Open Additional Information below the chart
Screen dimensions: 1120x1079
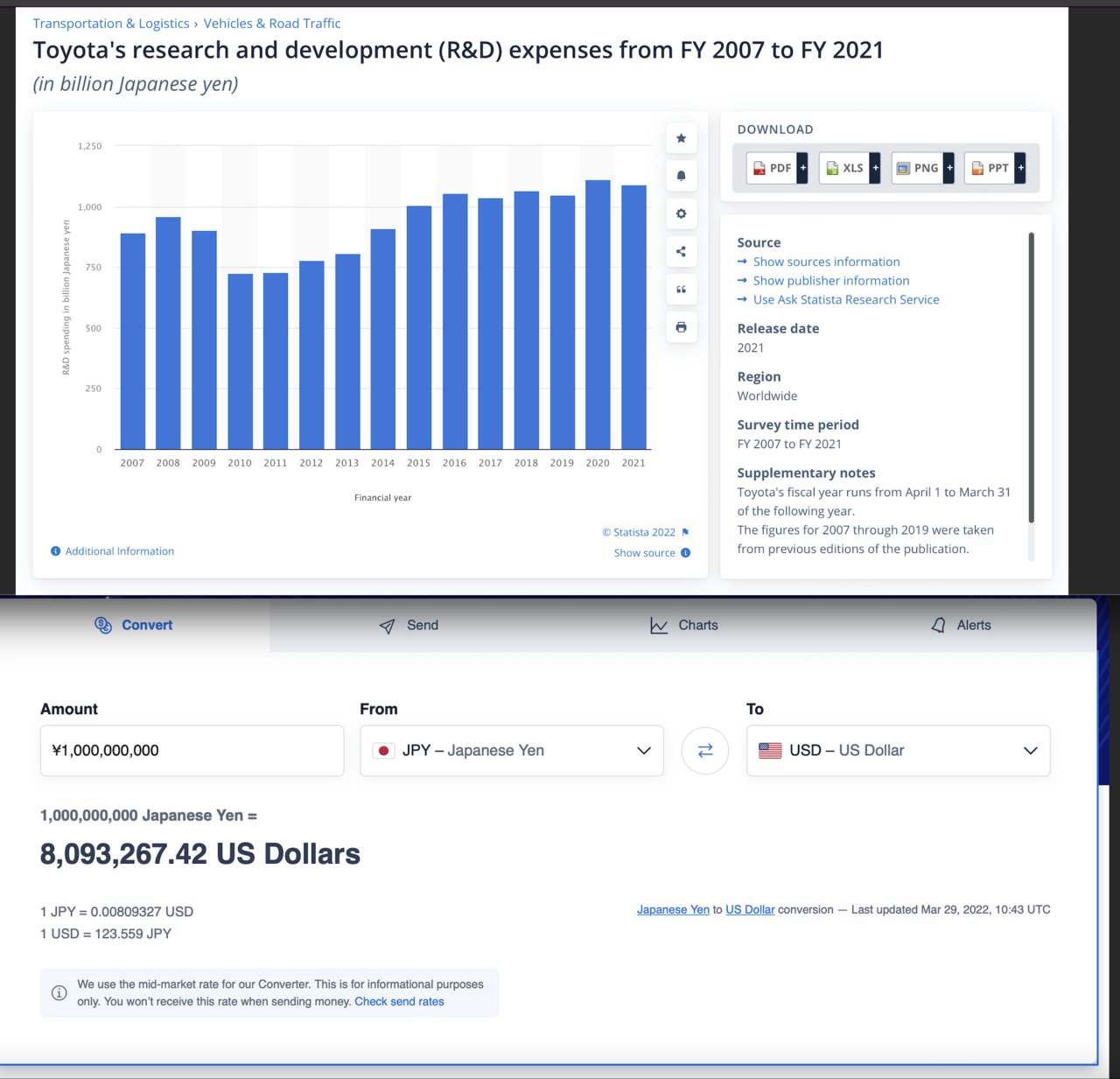pyautogui.click(x=120, y=551)
